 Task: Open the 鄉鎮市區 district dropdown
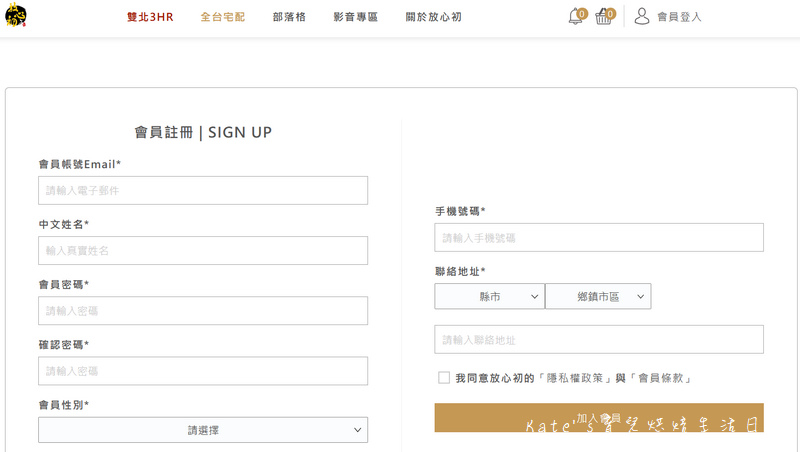598,297
